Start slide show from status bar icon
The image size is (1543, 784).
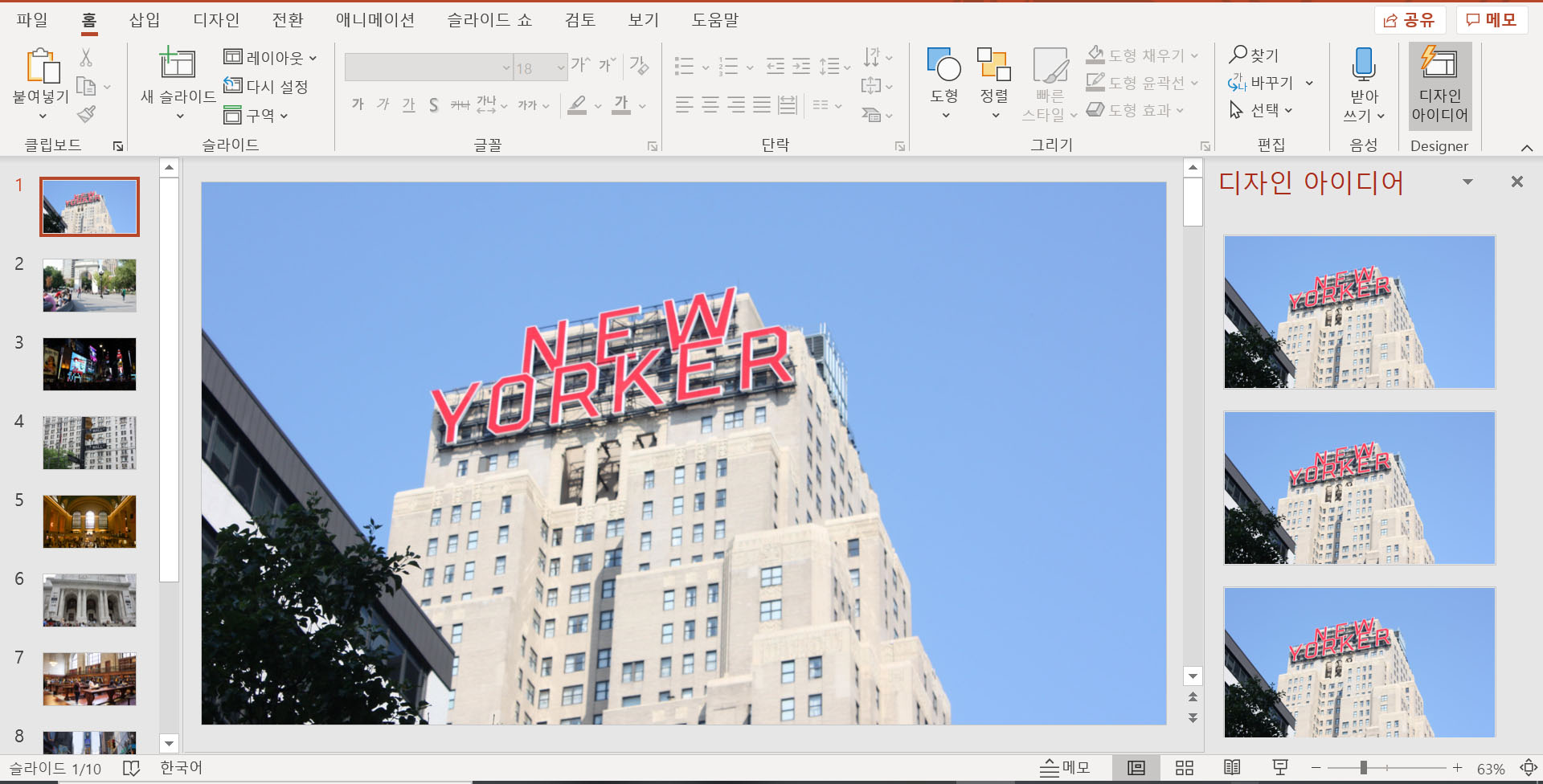(x=1280, y=768)
